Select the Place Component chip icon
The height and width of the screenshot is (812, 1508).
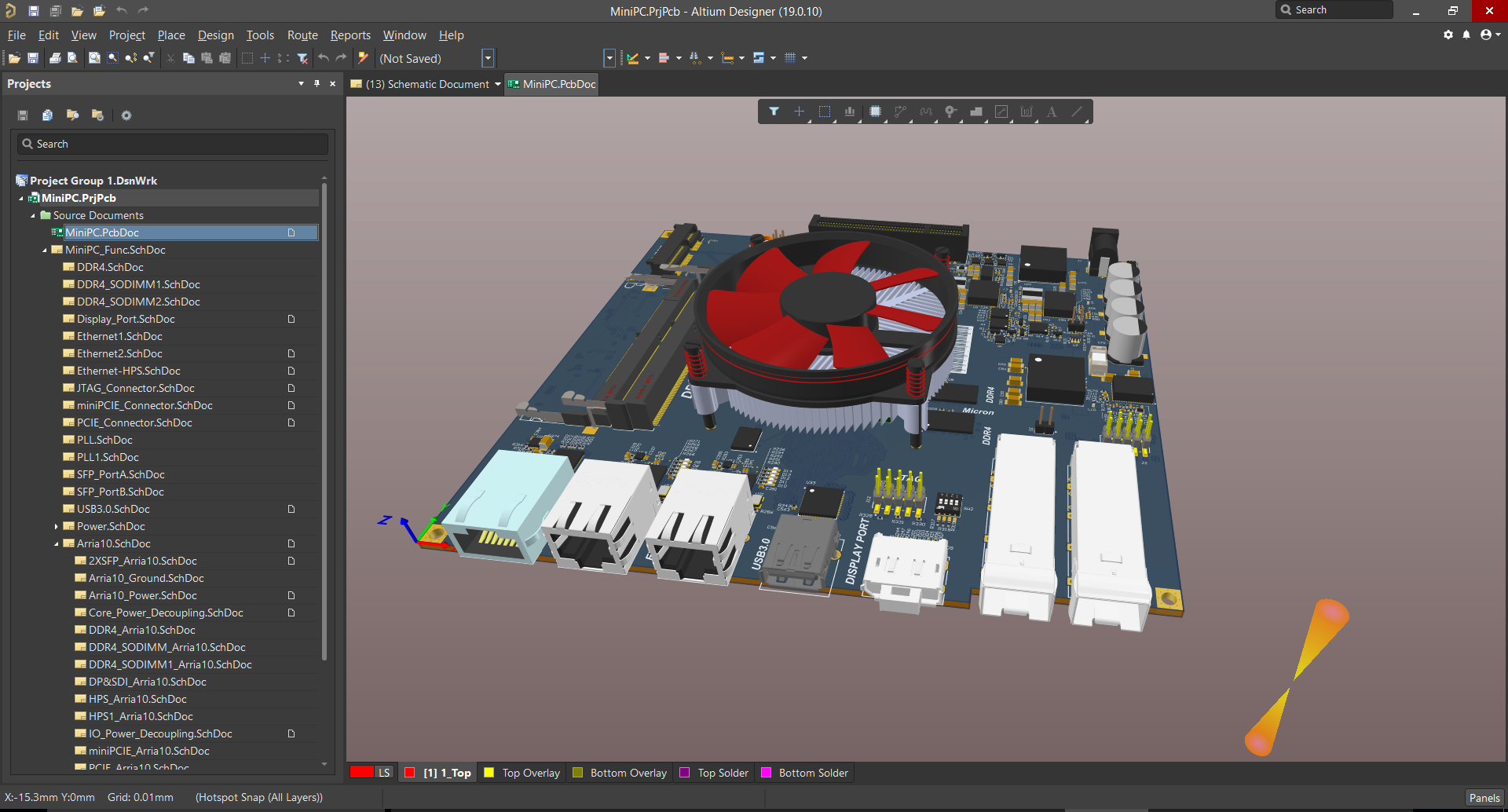point(875,112)
